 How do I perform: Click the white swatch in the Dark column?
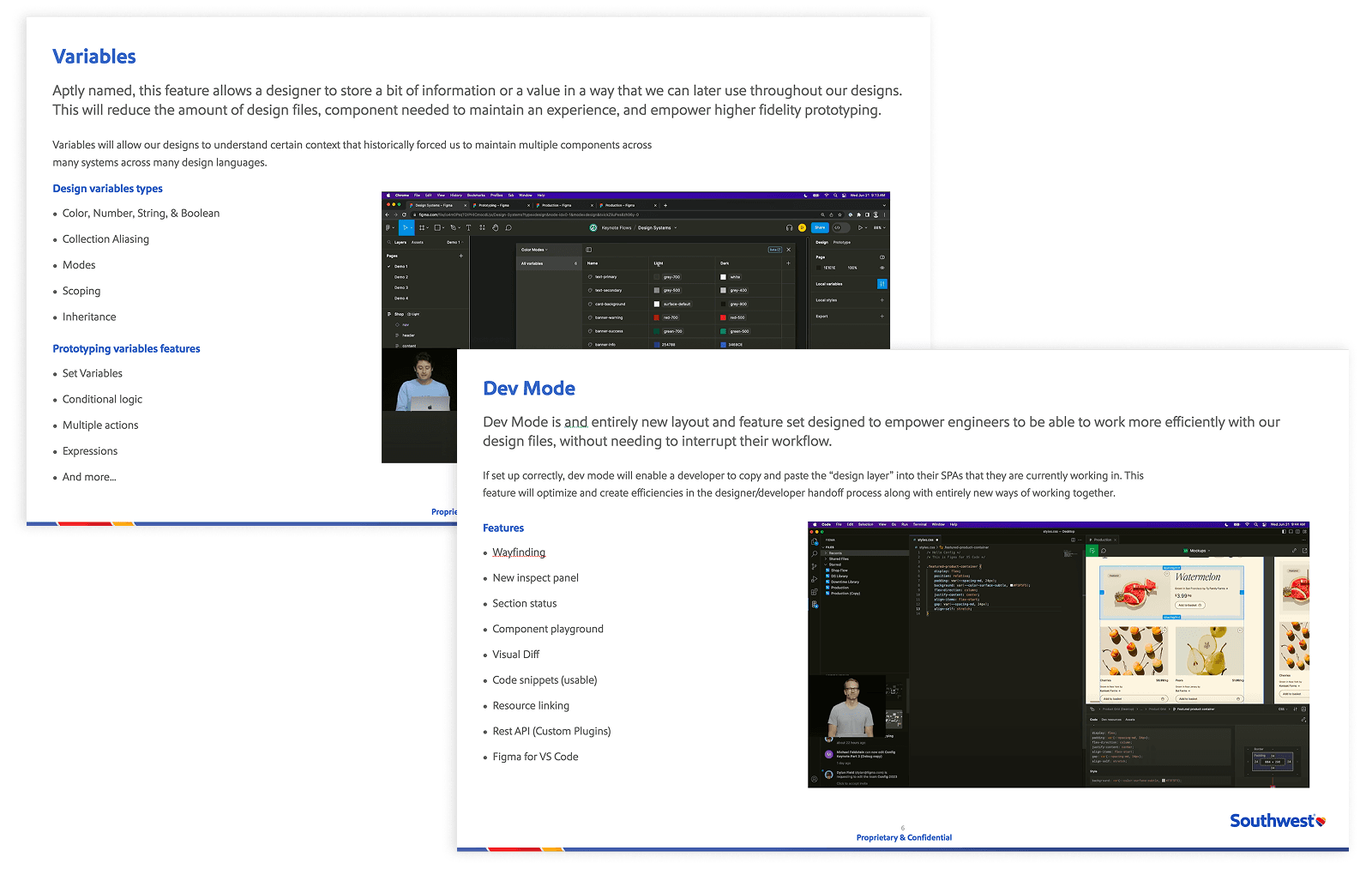(723, 277)
